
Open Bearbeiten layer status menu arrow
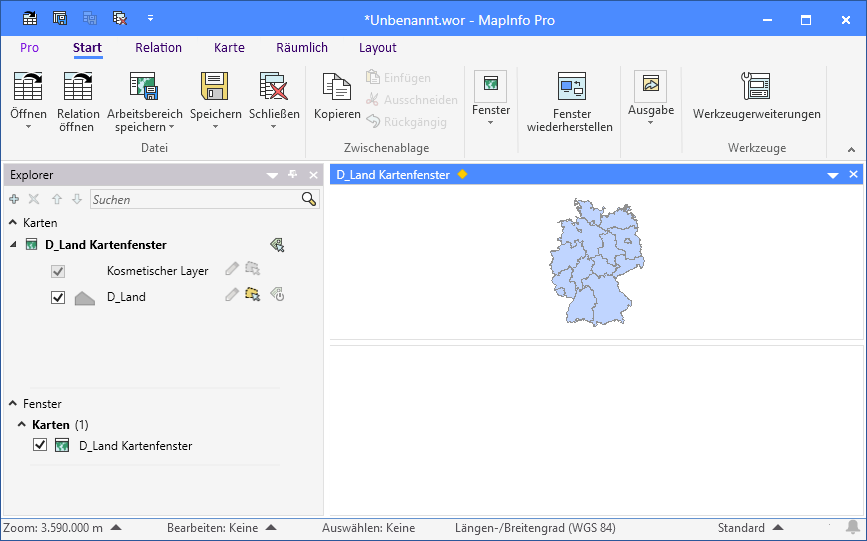[x=271, y=528]
